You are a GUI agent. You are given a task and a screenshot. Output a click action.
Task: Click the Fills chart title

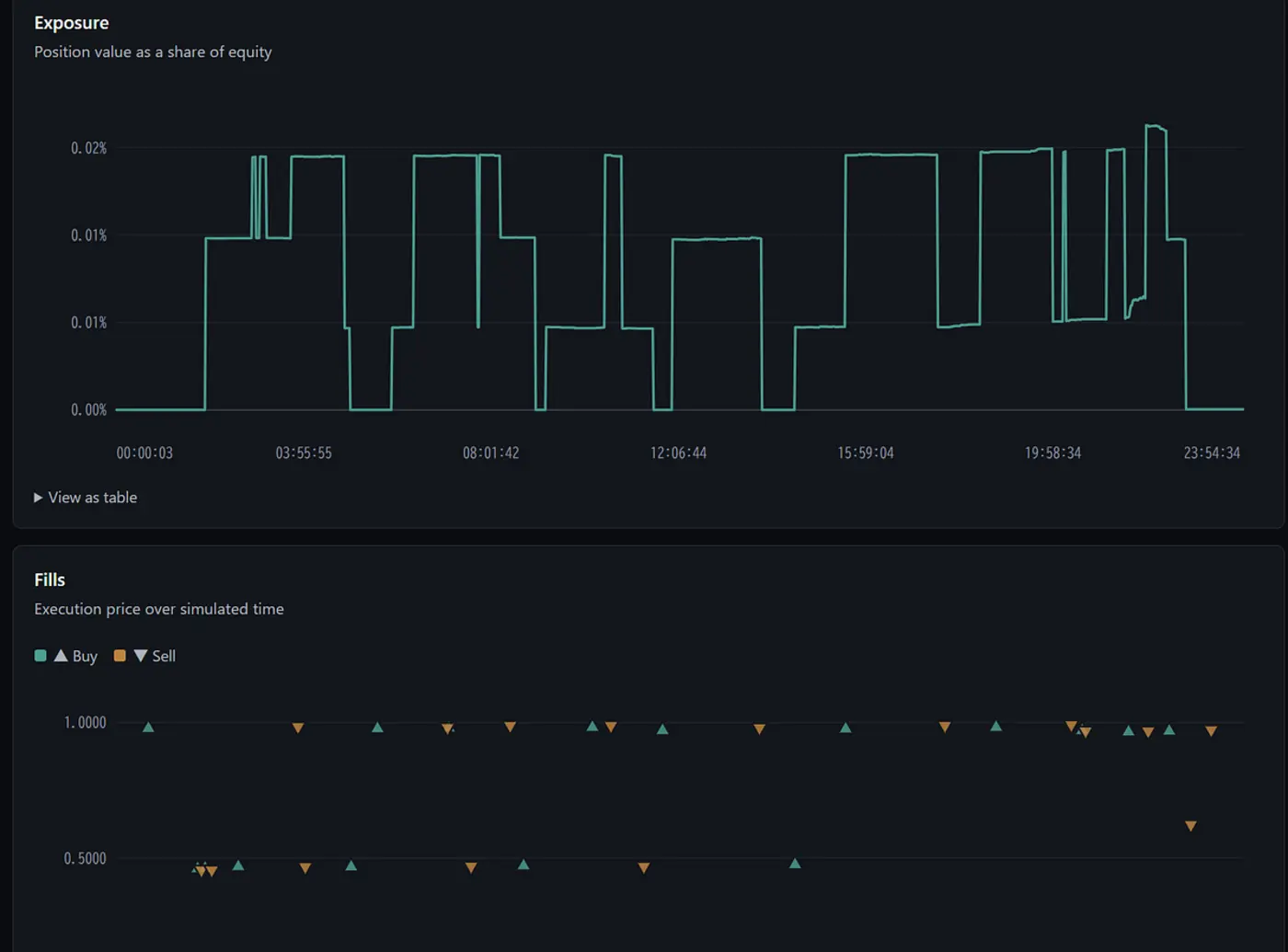(50, 579)
